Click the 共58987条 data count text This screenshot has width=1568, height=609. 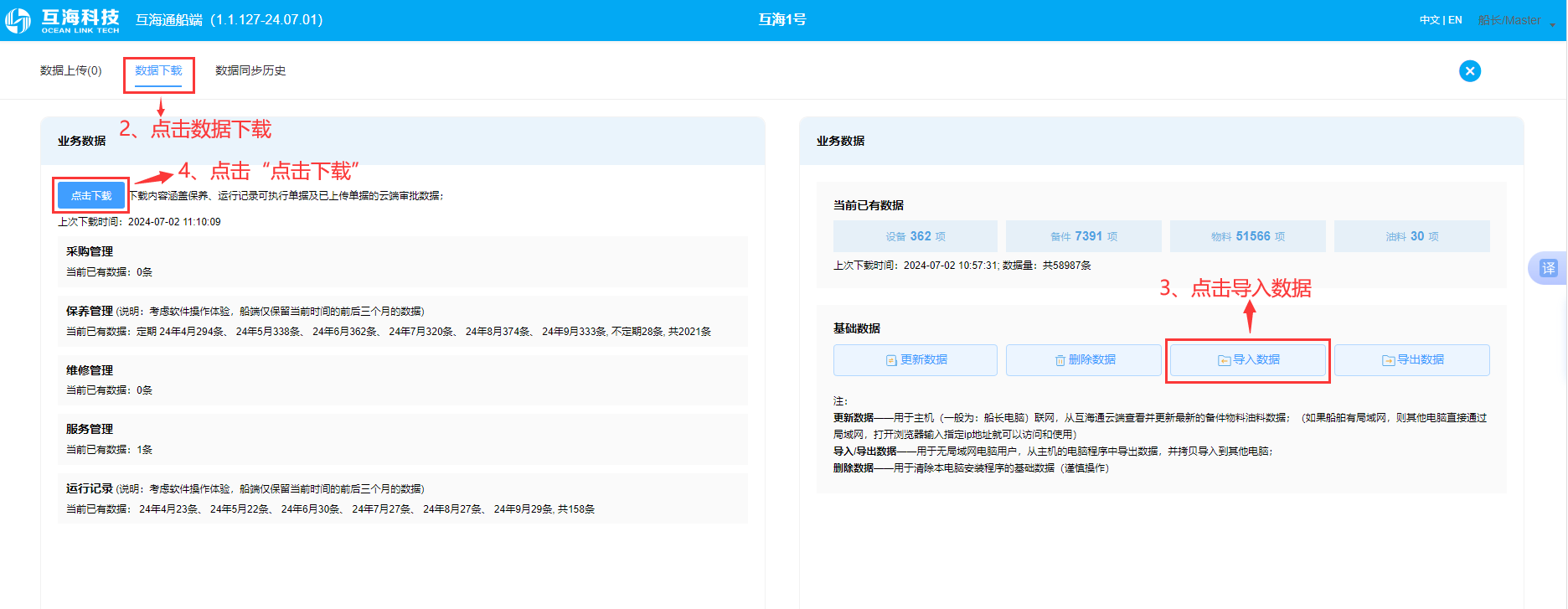pyautogui.click(x=1066, y=266)
